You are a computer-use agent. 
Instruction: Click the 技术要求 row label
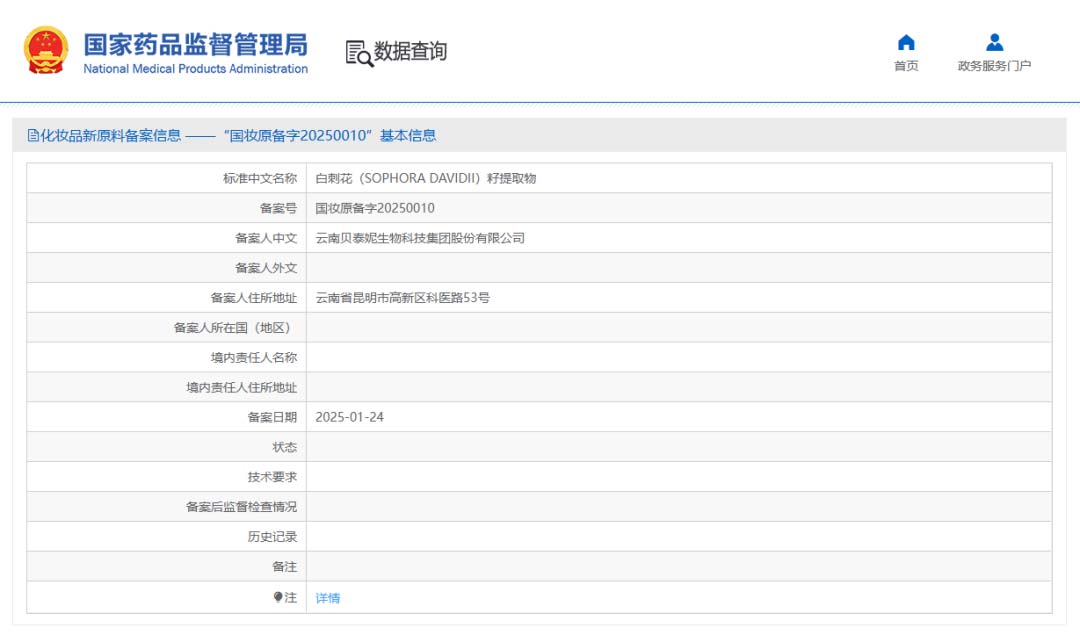tap(272, 477)
